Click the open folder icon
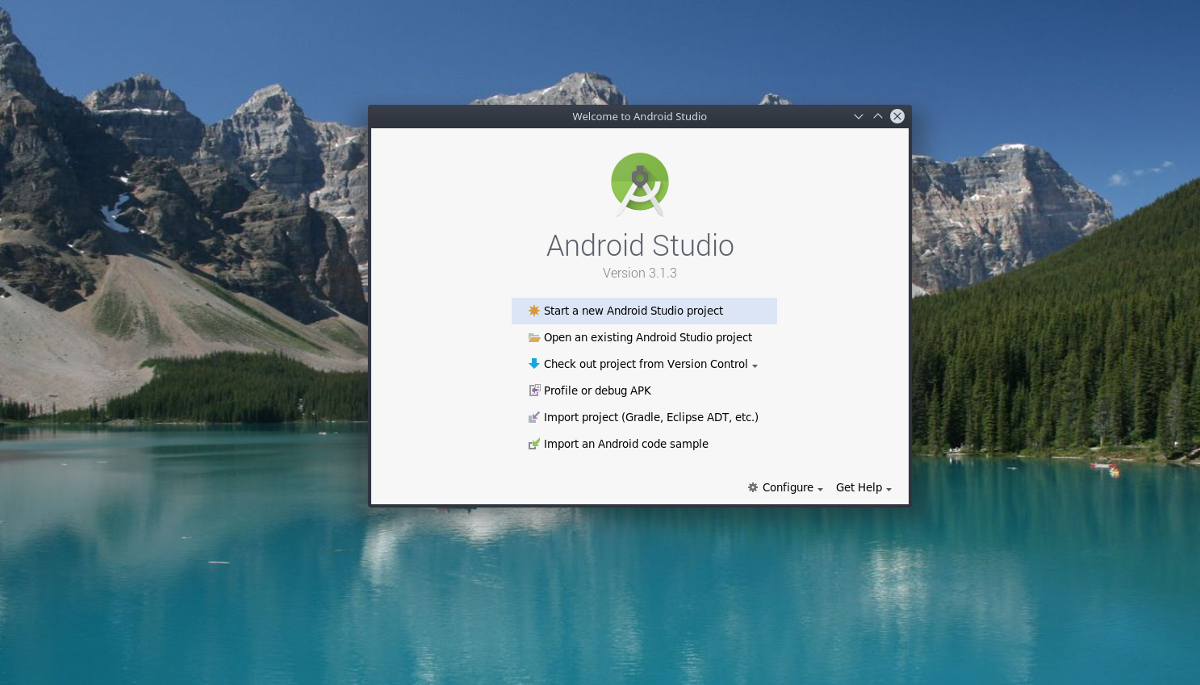This screenshot has width=1200, height=685. 534,338
